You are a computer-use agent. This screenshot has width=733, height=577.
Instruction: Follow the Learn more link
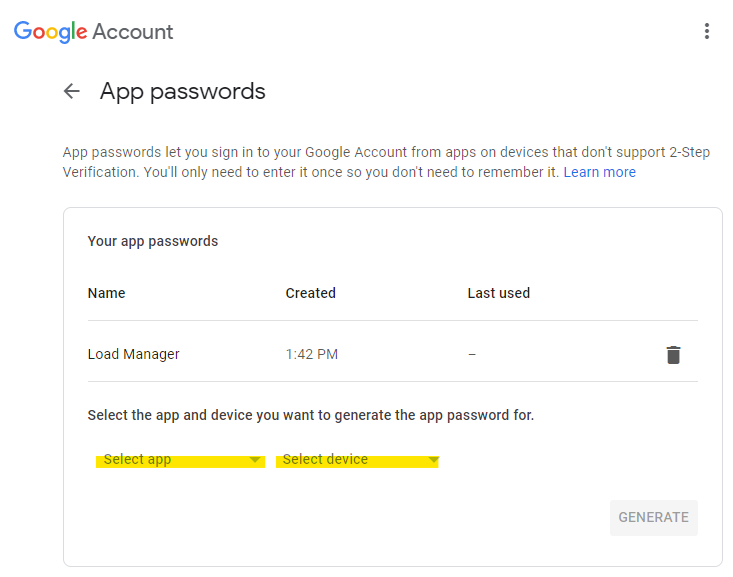599,172
